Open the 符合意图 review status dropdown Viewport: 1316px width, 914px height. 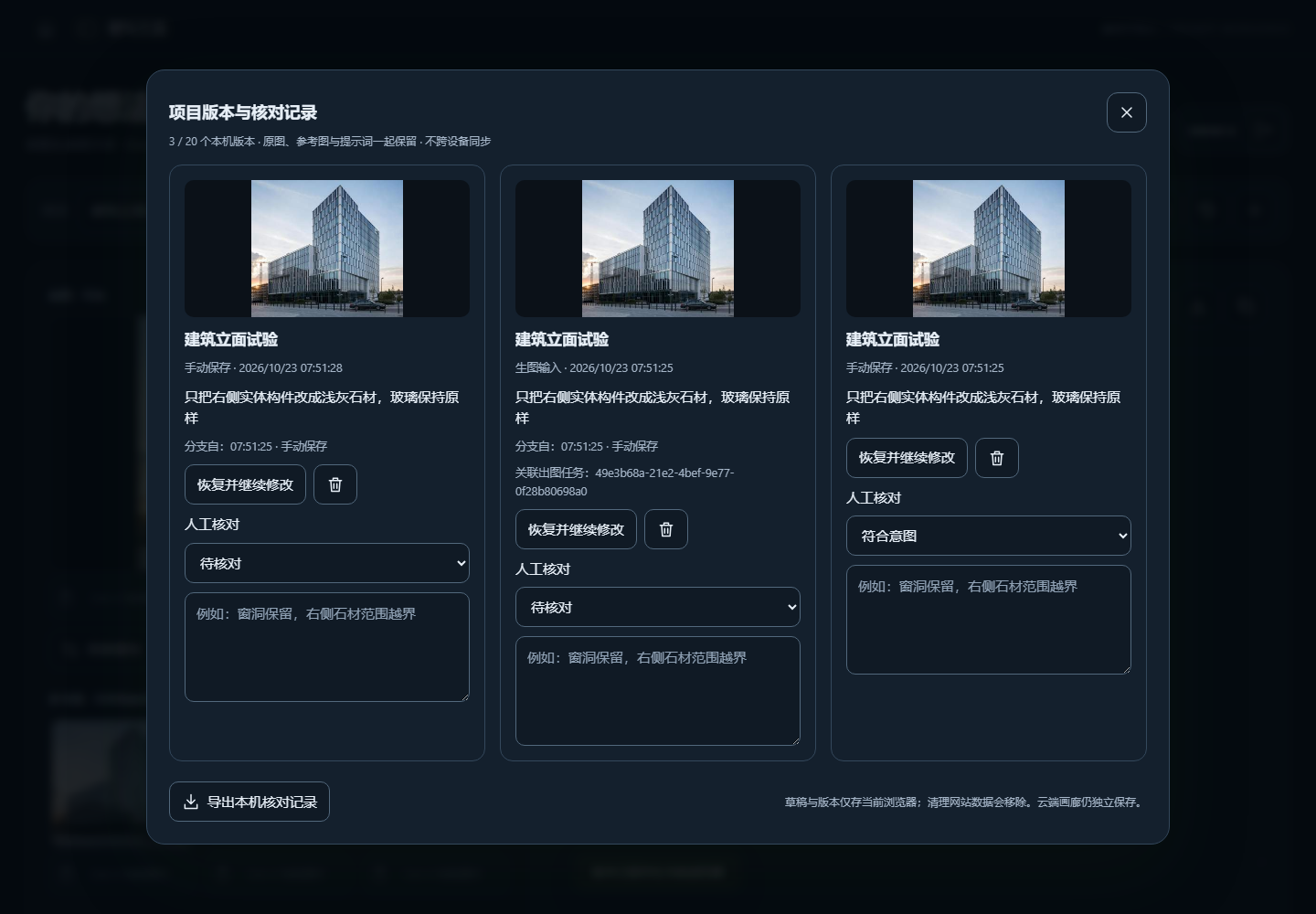(989, 536)
